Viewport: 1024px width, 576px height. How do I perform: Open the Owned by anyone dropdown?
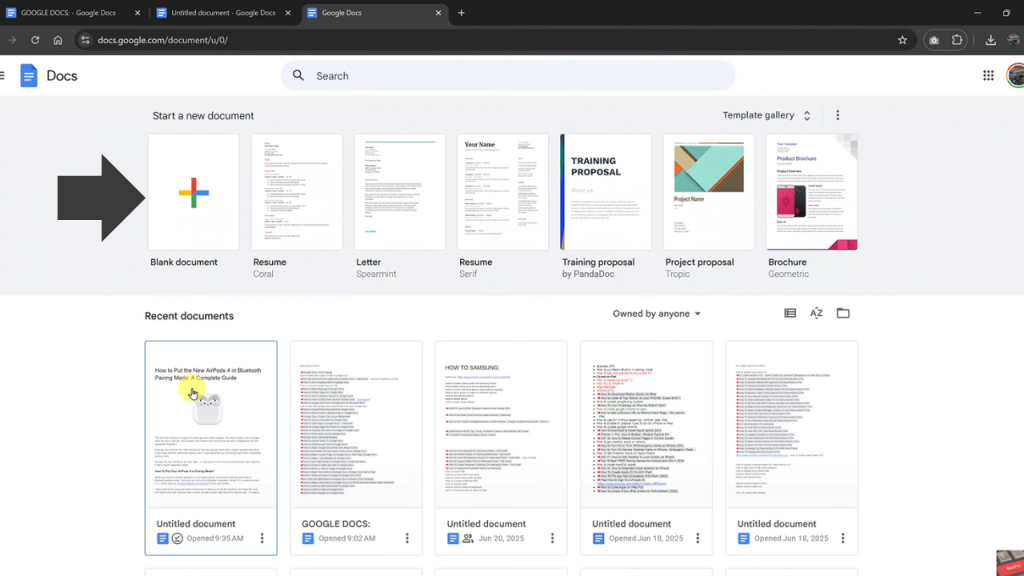click(x=656, y=313)
